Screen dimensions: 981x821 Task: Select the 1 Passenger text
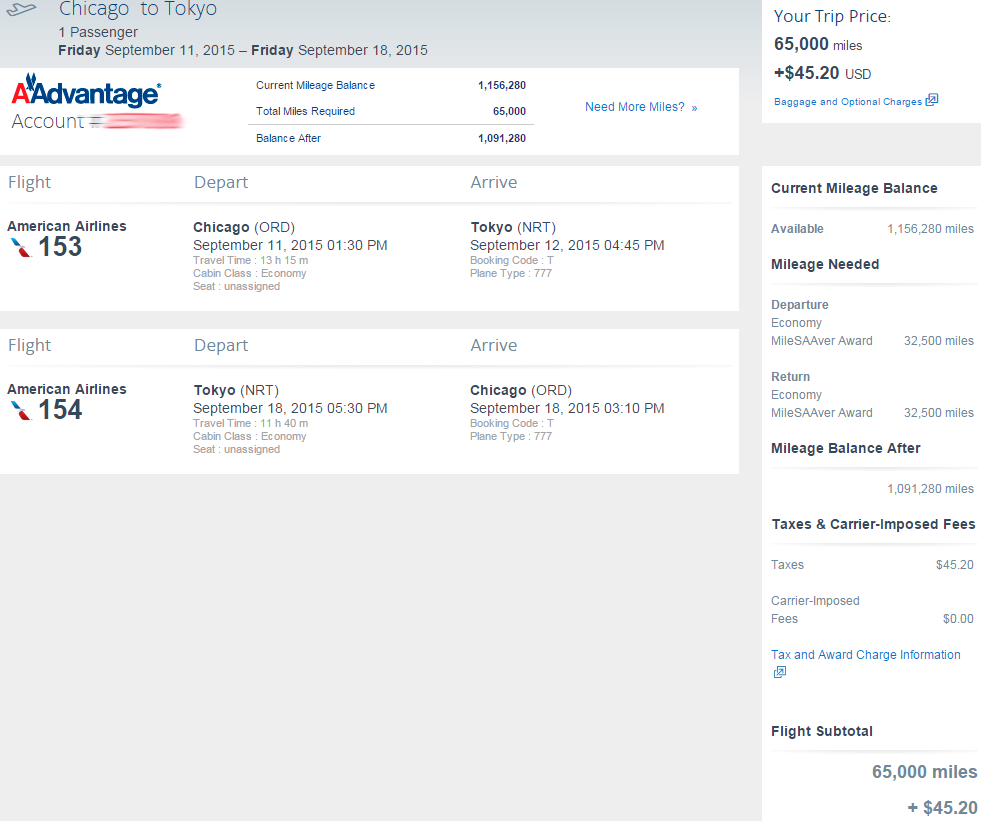click(98, 32)
